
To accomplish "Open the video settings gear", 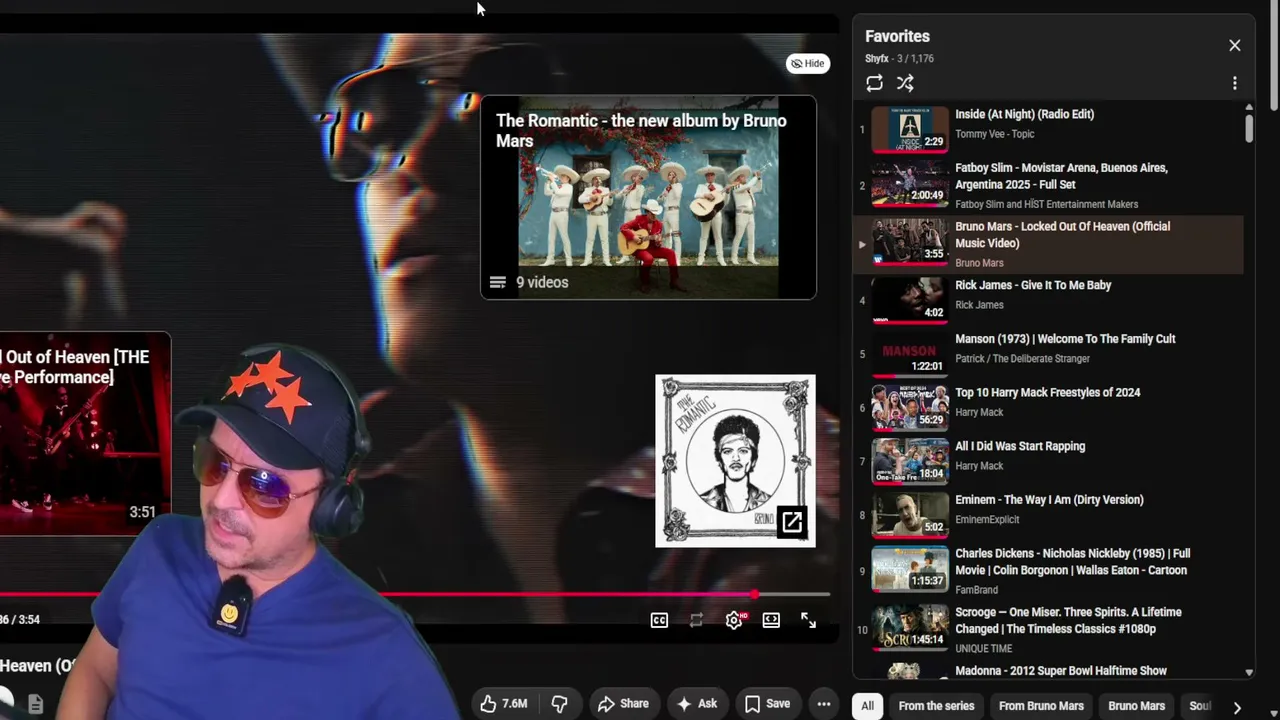I will (734, 620).
